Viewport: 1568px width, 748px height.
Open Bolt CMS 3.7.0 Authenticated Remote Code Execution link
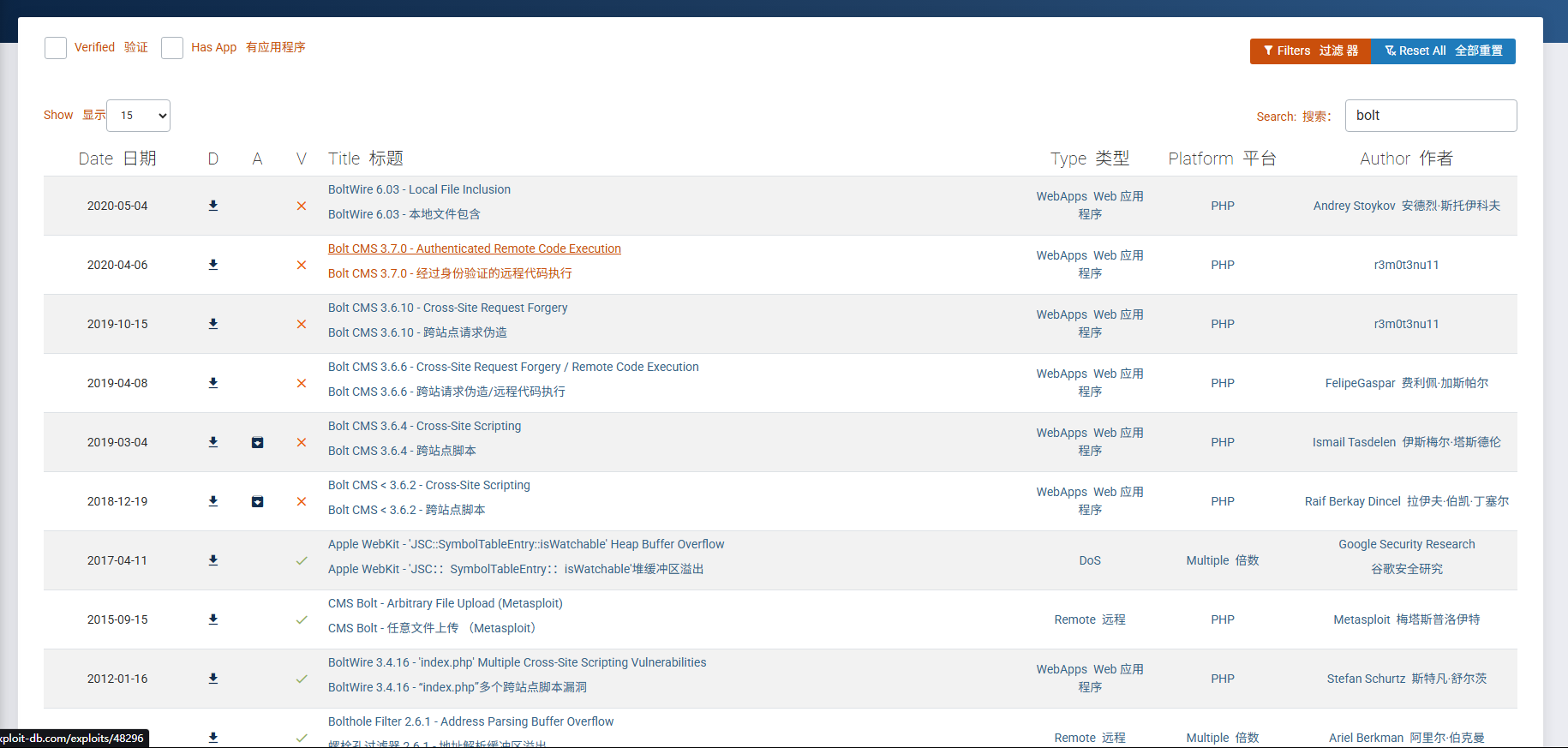(x=475, y=248)
